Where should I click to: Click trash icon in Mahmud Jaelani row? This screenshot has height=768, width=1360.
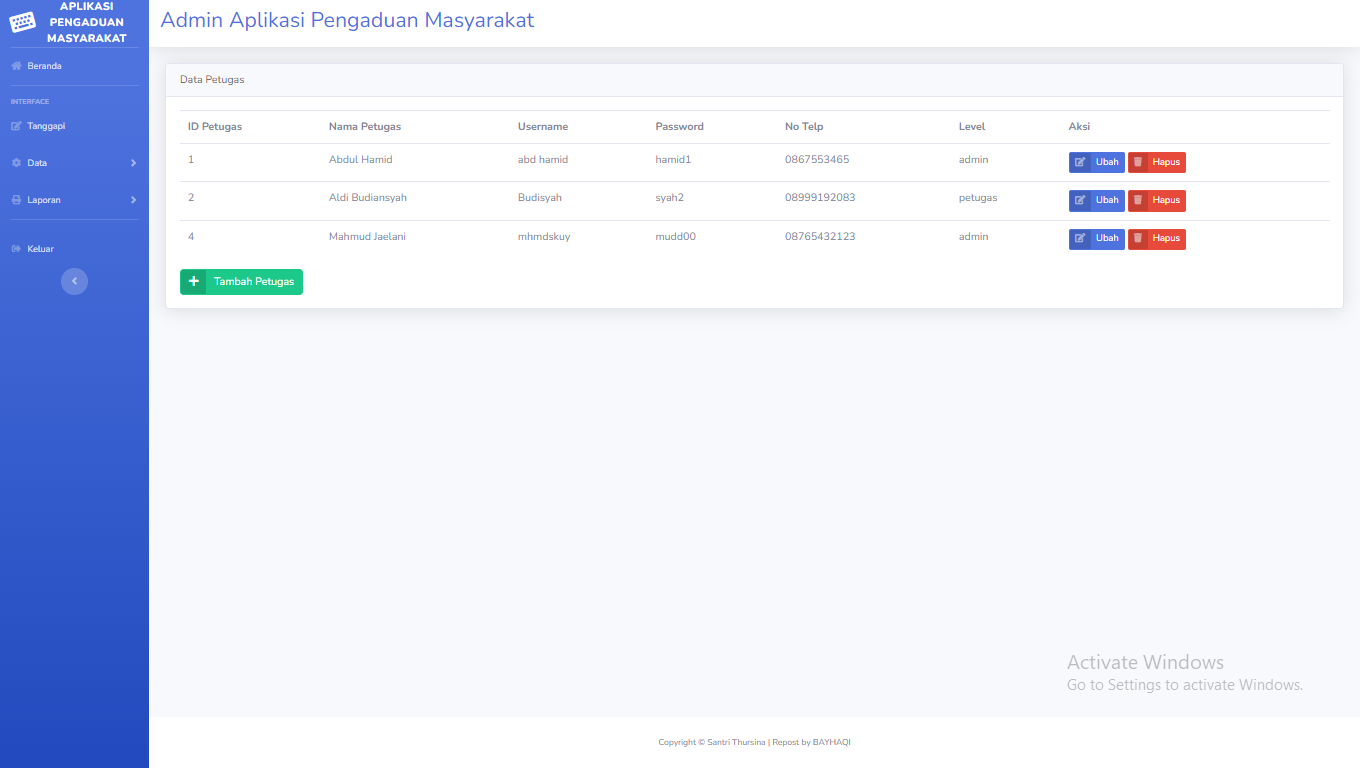[1138, 238]
